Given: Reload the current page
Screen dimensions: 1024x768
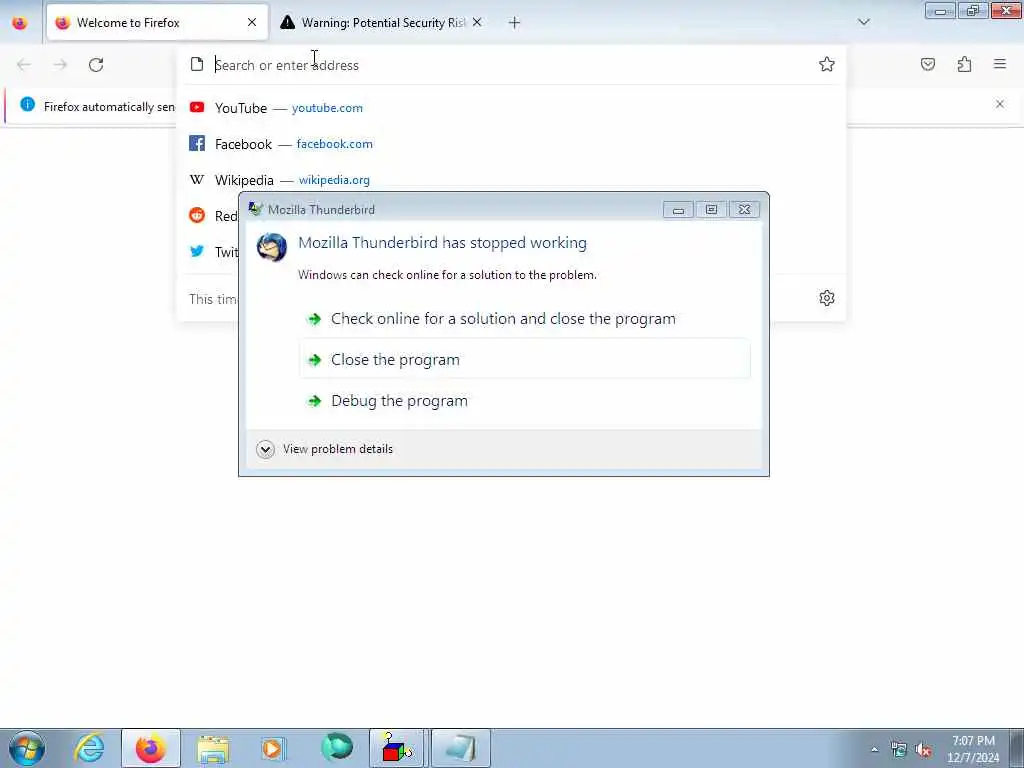Looking at the screenshot, I should (96, 65).
